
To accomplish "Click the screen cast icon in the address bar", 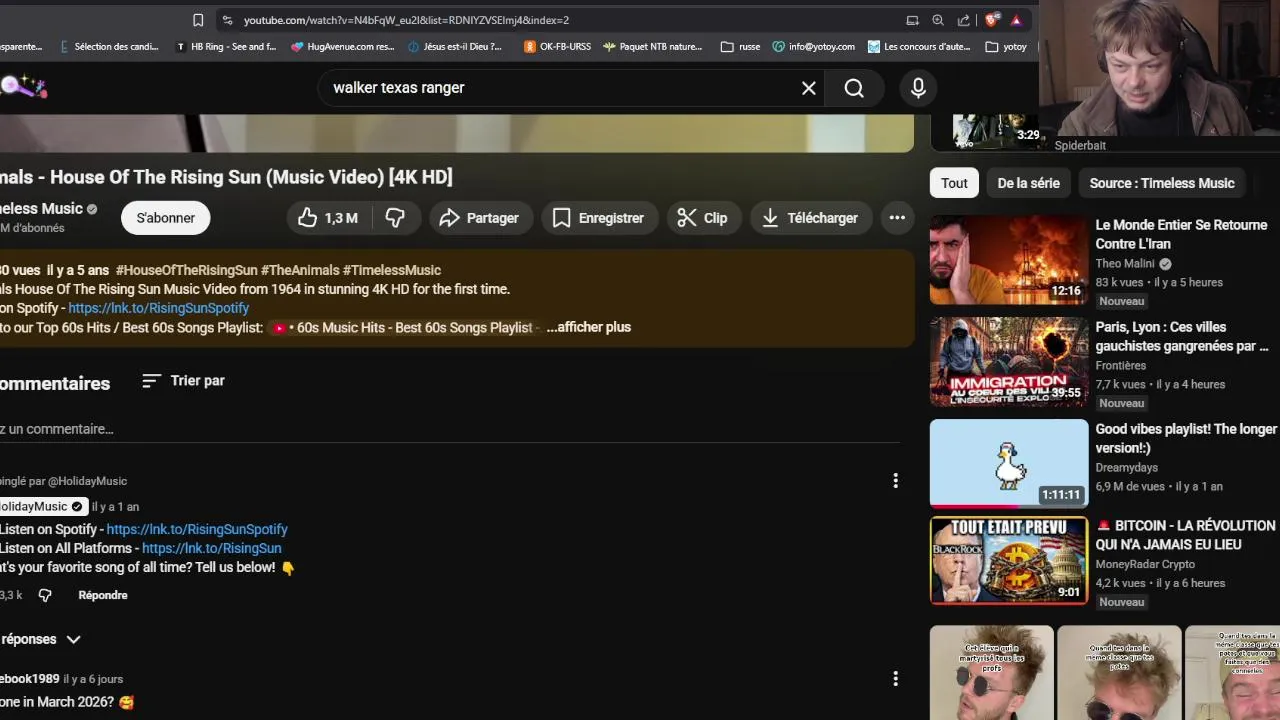I will coord(912,20).
